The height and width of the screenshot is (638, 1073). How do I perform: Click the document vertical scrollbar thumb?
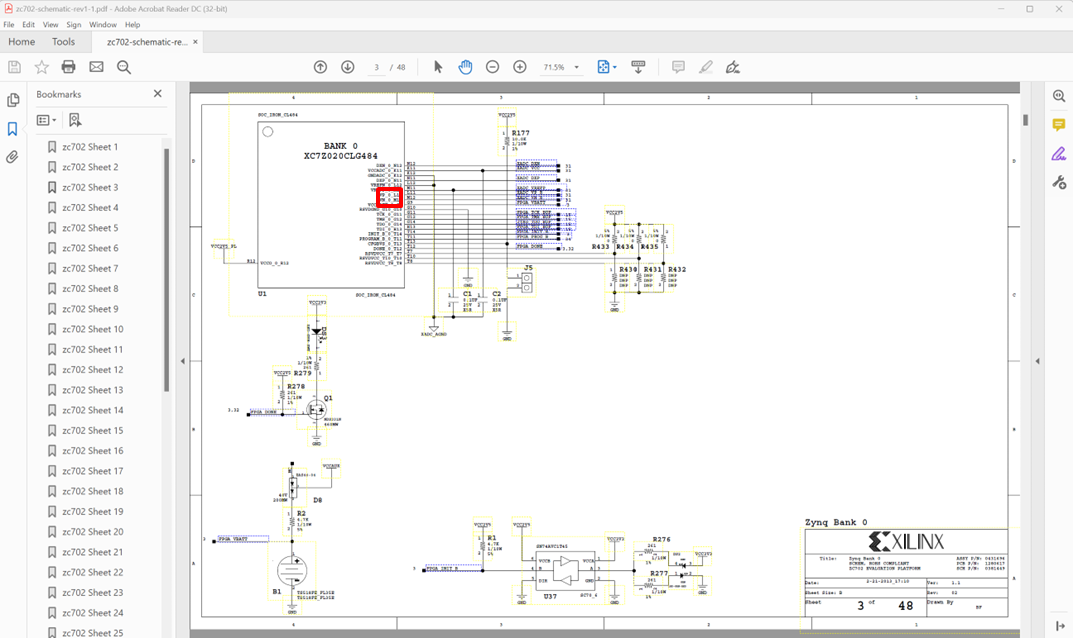tap(1025, 120)
